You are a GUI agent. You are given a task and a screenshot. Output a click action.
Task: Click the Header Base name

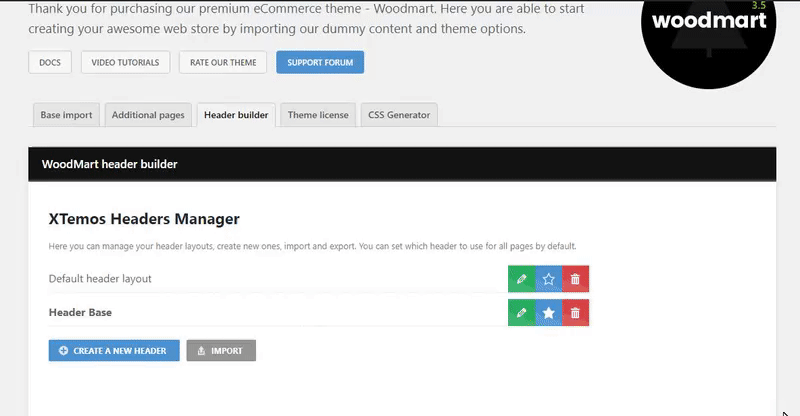(80, 312)
